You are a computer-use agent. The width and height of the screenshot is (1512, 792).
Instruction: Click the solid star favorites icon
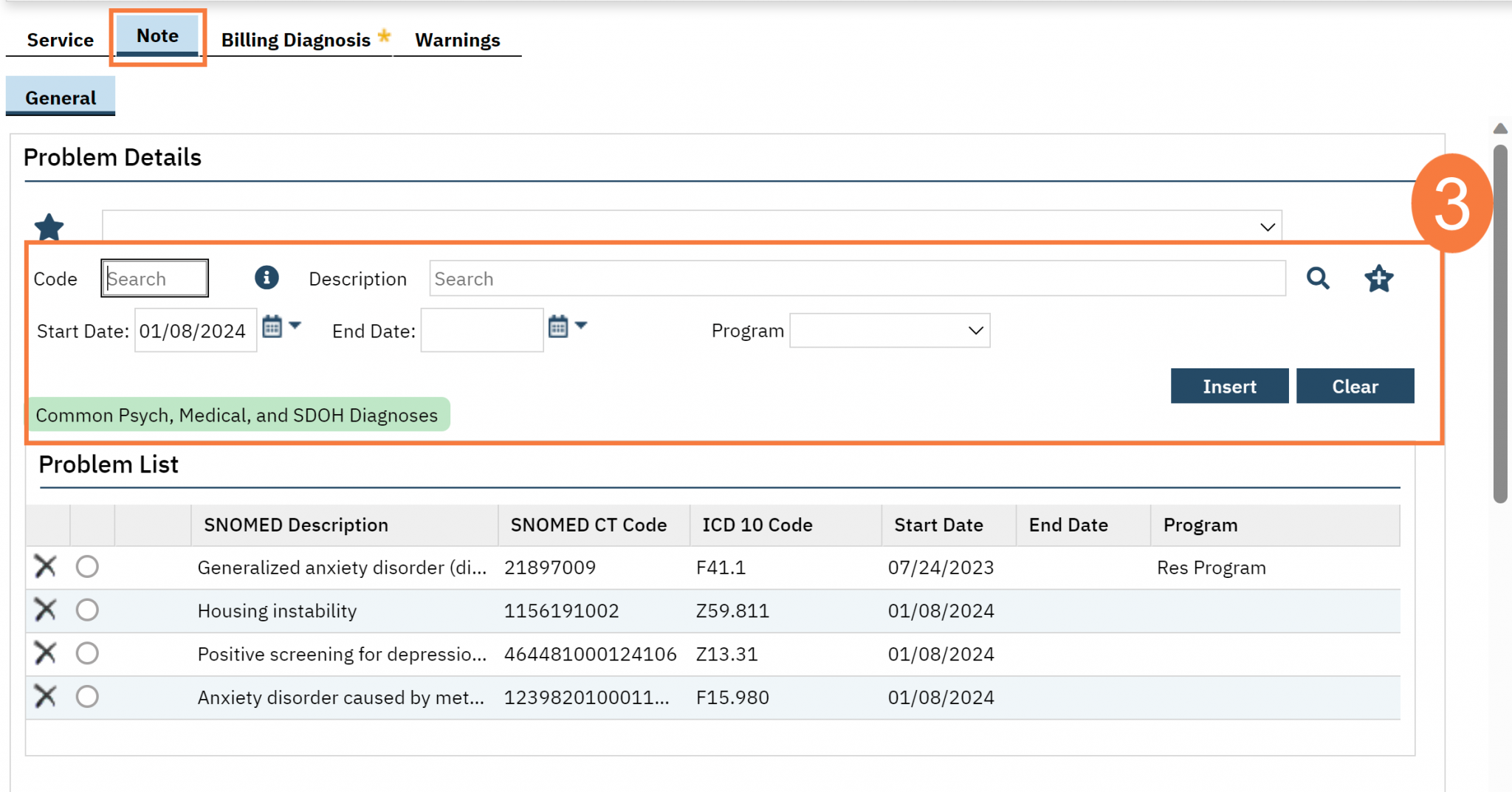click(49, 227)
